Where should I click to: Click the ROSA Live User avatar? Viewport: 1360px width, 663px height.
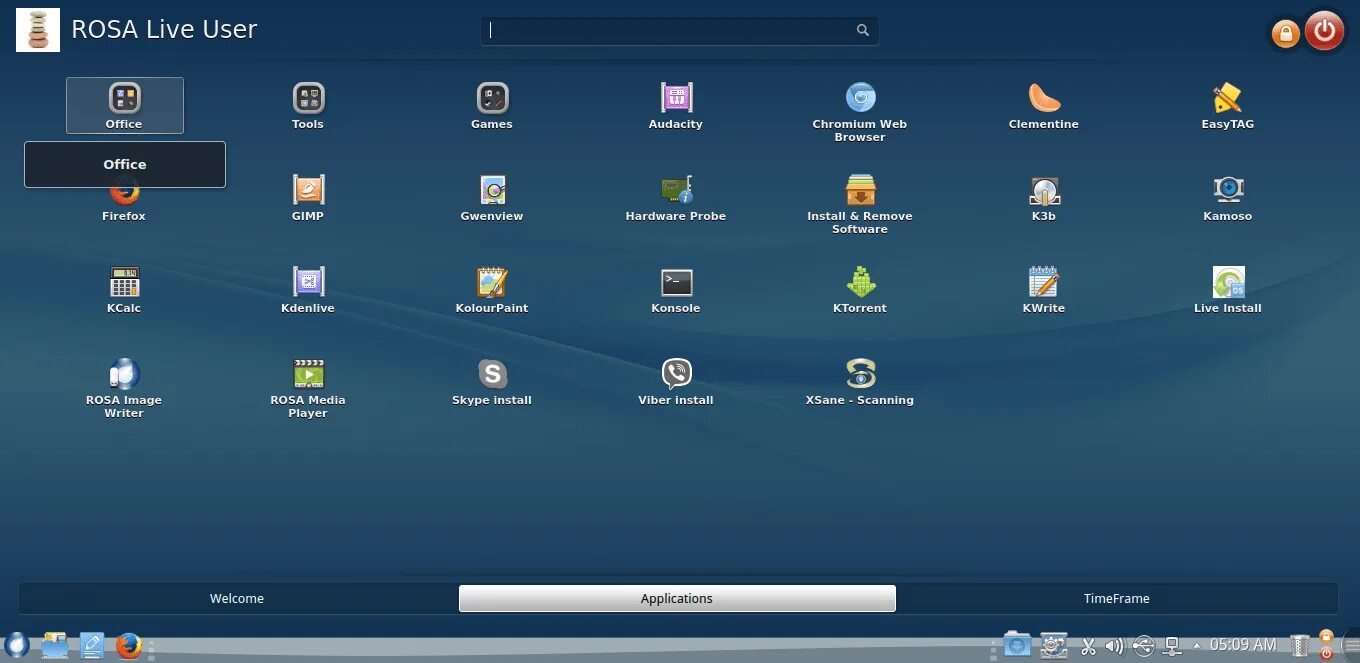[x=38, y=30]
